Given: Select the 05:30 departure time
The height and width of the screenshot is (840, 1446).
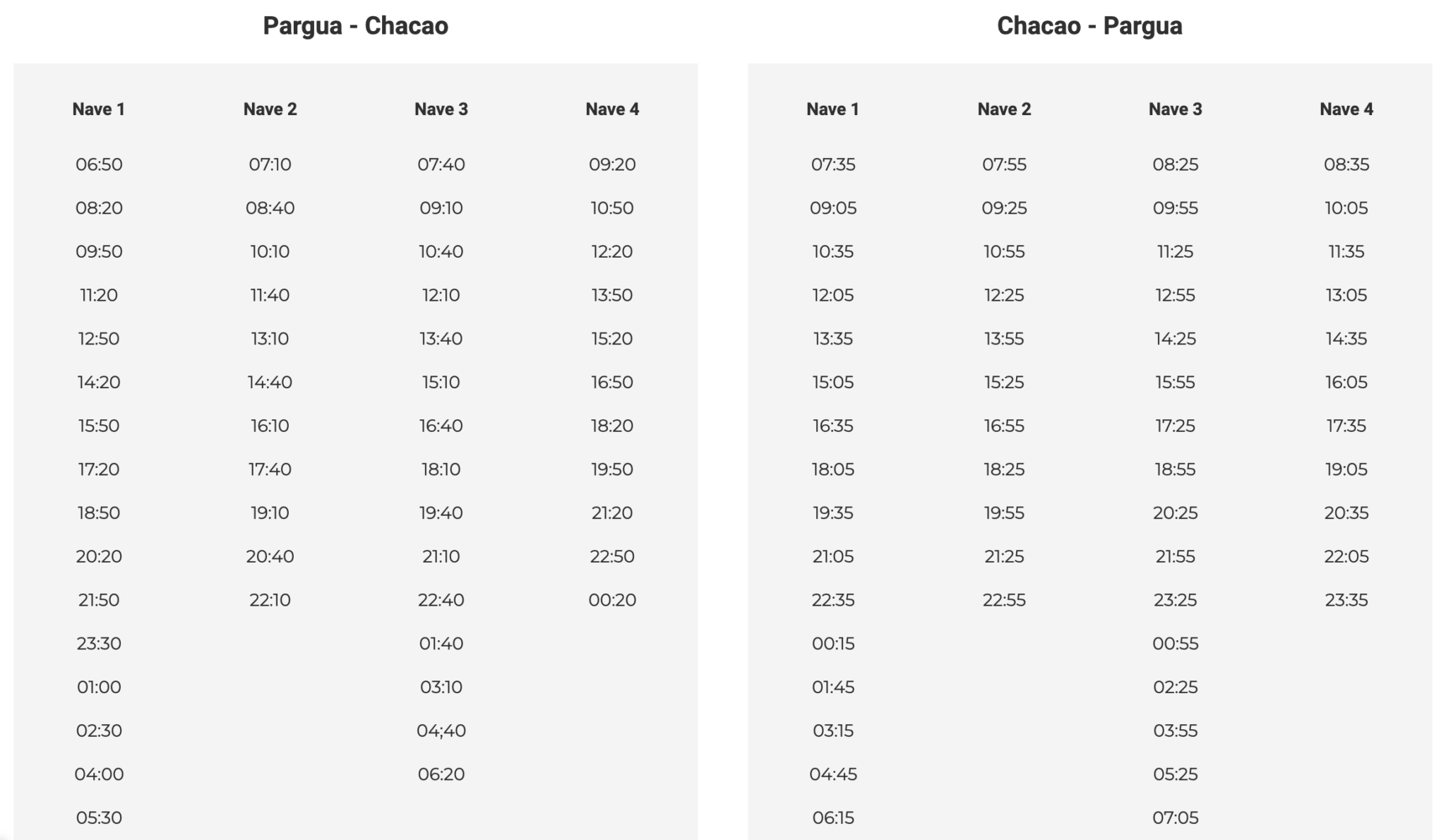Looking at the screenshot, I should pyautogui.click(x=99, y=817).
